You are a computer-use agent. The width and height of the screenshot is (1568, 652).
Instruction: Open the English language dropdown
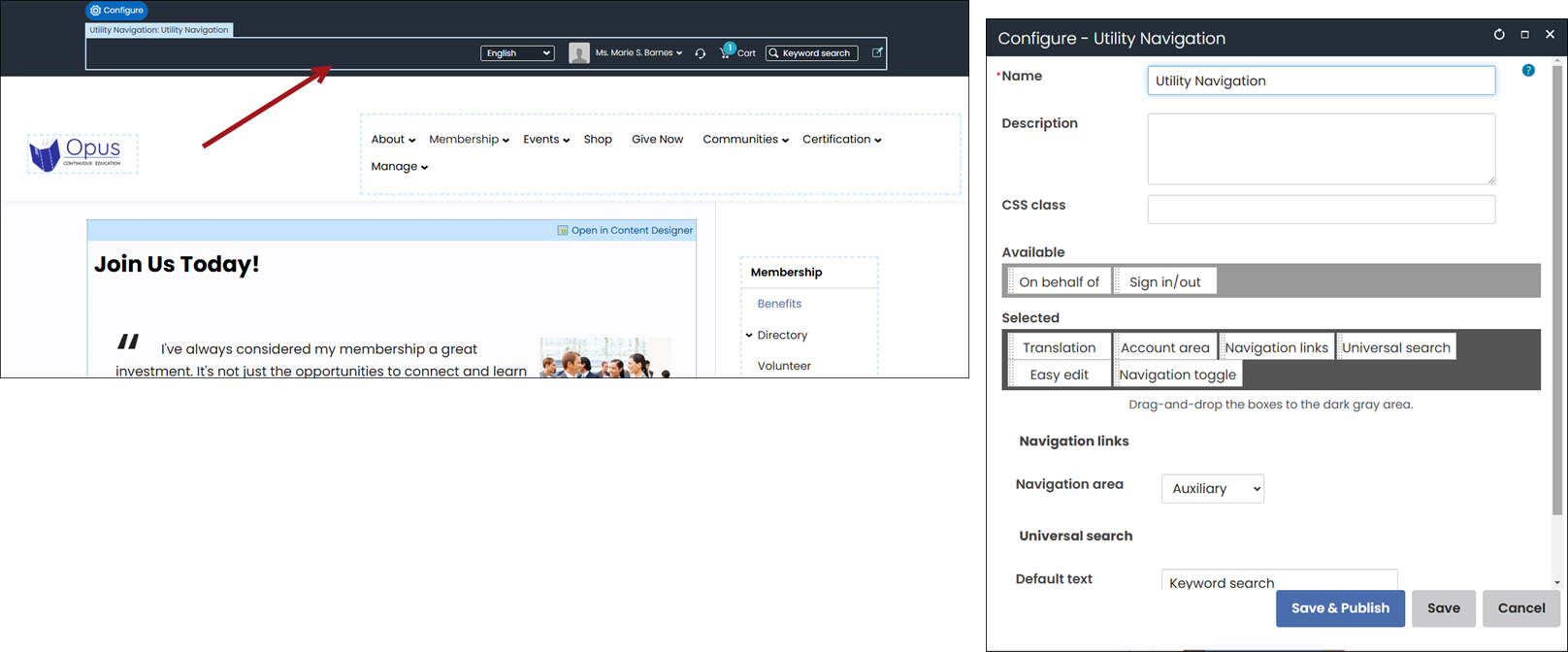pos(517,53)
